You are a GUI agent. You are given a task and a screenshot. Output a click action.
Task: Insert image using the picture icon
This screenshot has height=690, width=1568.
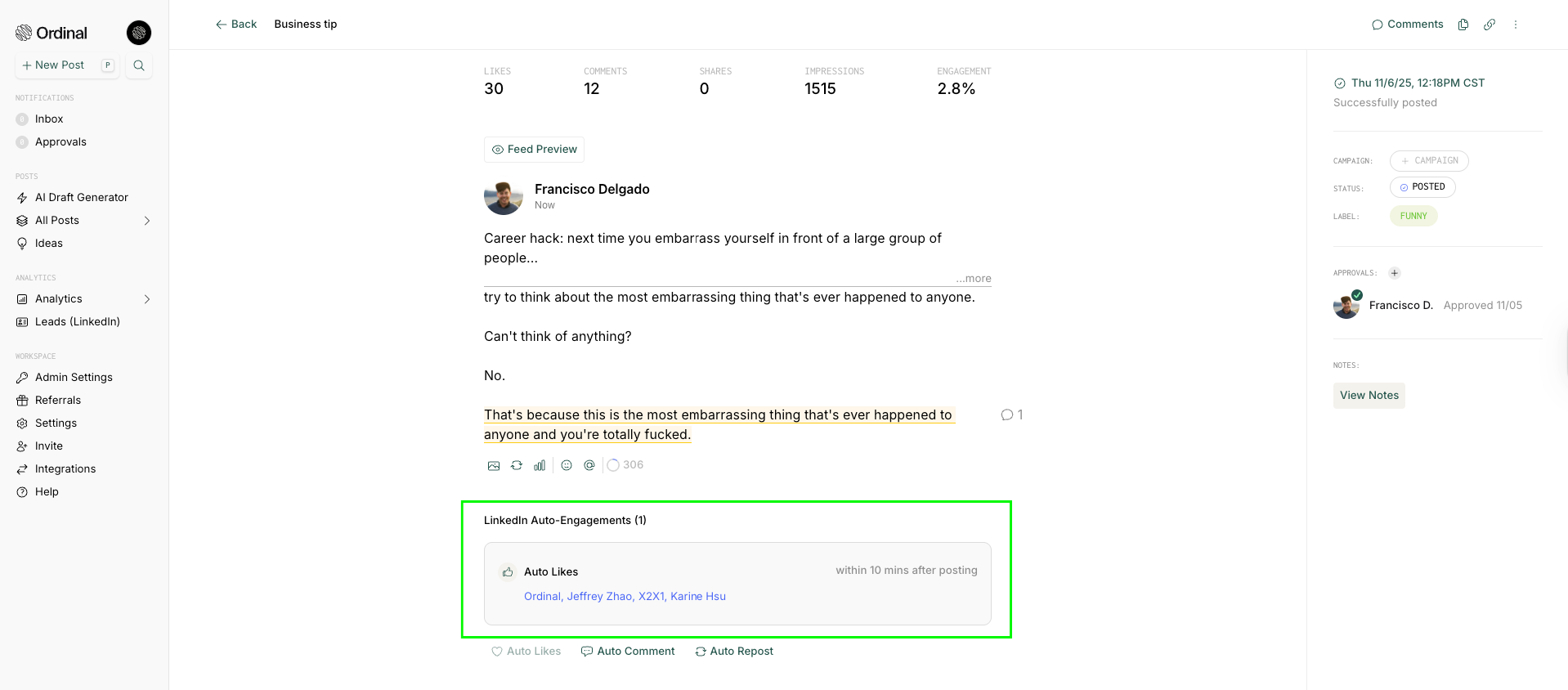[494, 465]
